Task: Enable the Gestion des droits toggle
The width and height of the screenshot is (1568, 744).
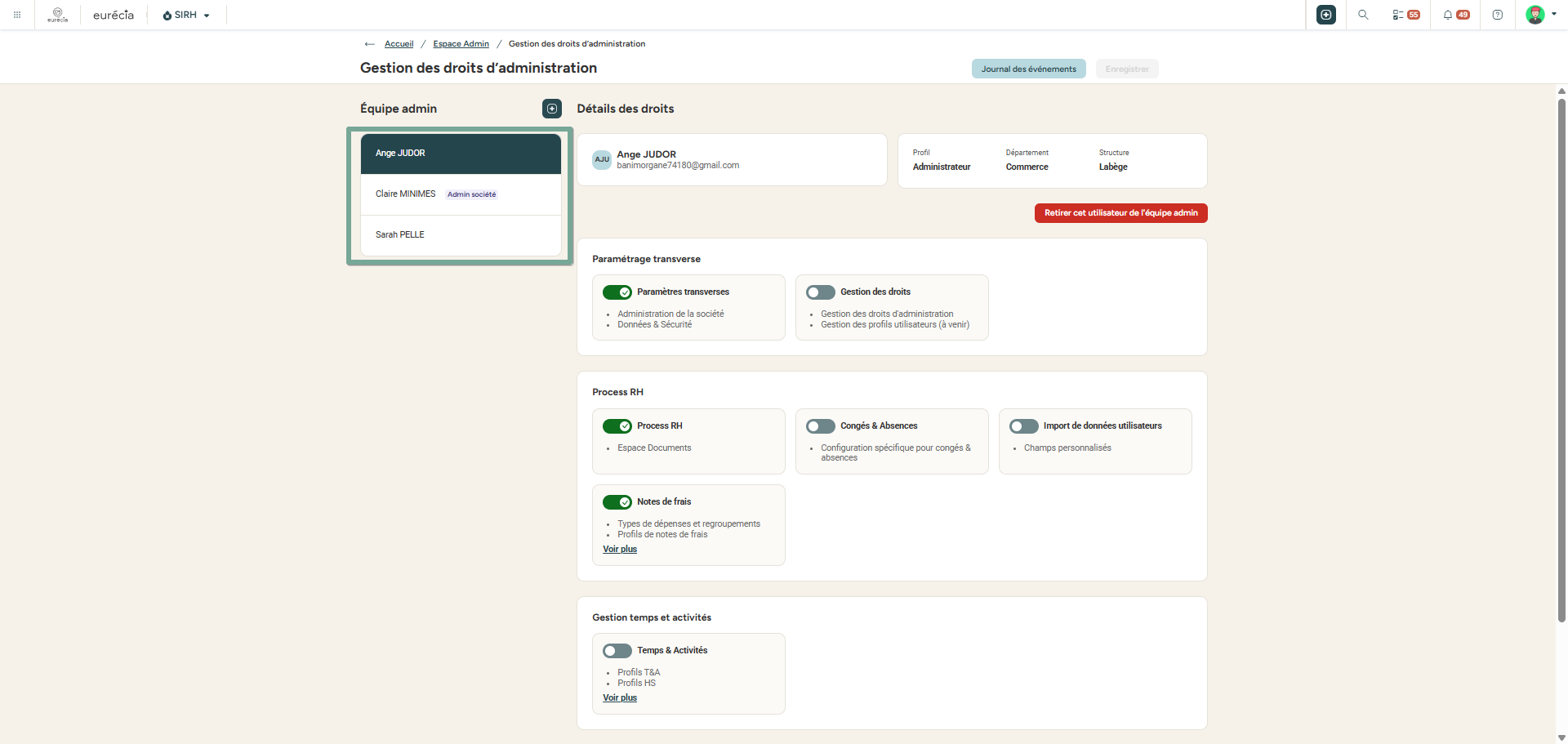Action: pyautogui.click(x=821, y=292)
